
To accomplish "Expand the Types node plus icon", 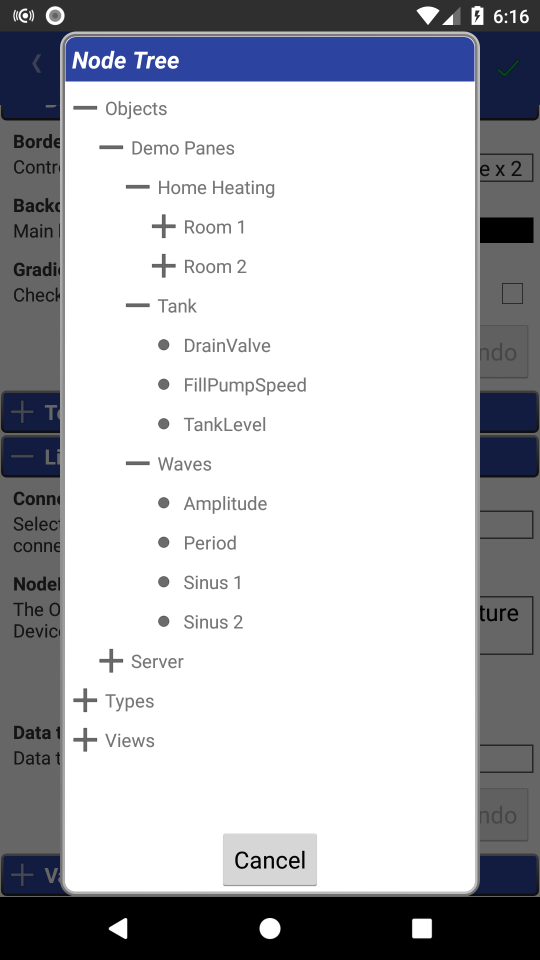I will (x=85, y=700).
